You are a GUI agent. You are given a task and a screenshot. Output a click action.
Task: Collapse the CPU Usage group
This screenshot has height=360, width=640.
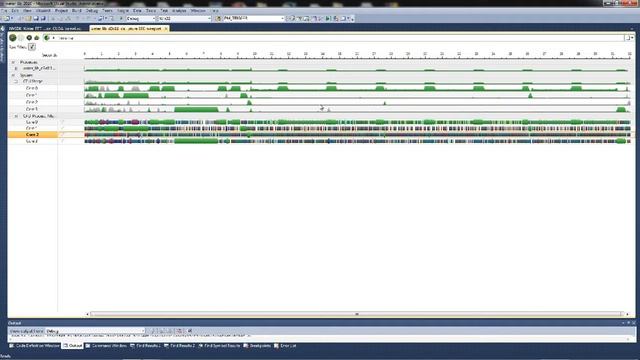(16, 81)
